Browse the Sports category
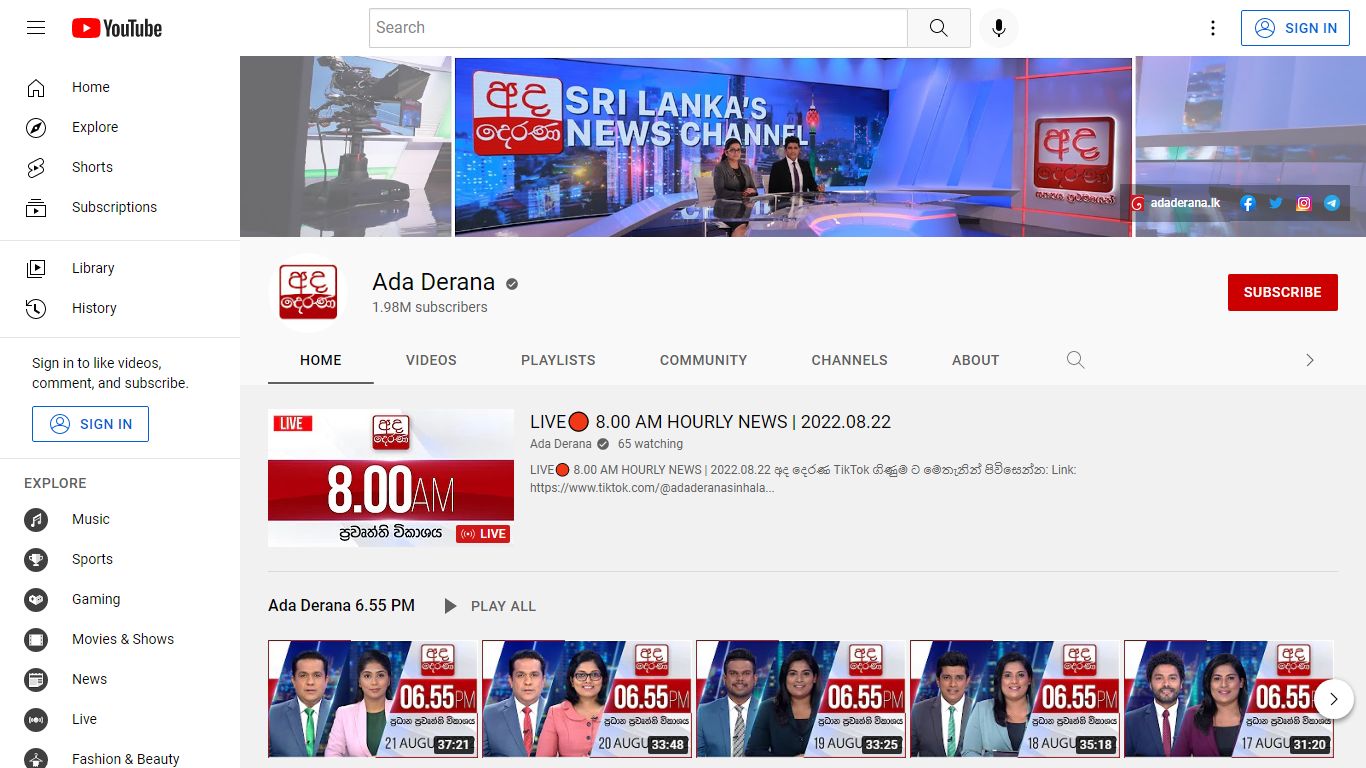The height and width of the screenshot is (768, 1366). [x=120, y=559]
